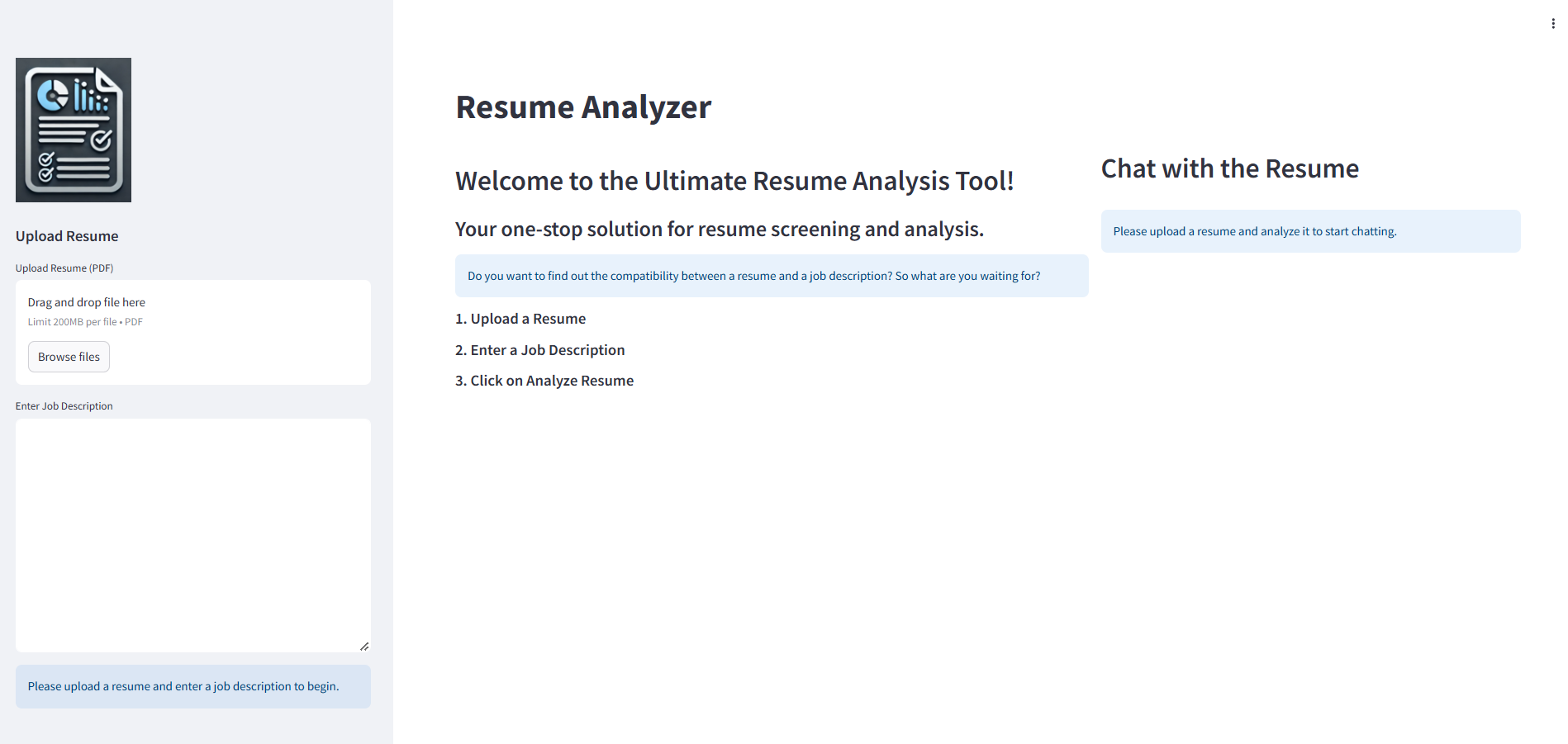Click step three, Click on Analyze Resume
The width and height of the screenshot is (1568, 744).
(x=544, y=381)
